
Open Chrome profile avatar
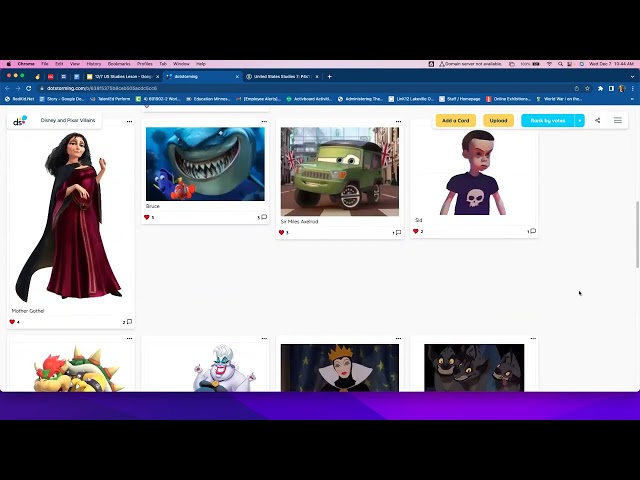click(622, 88)
